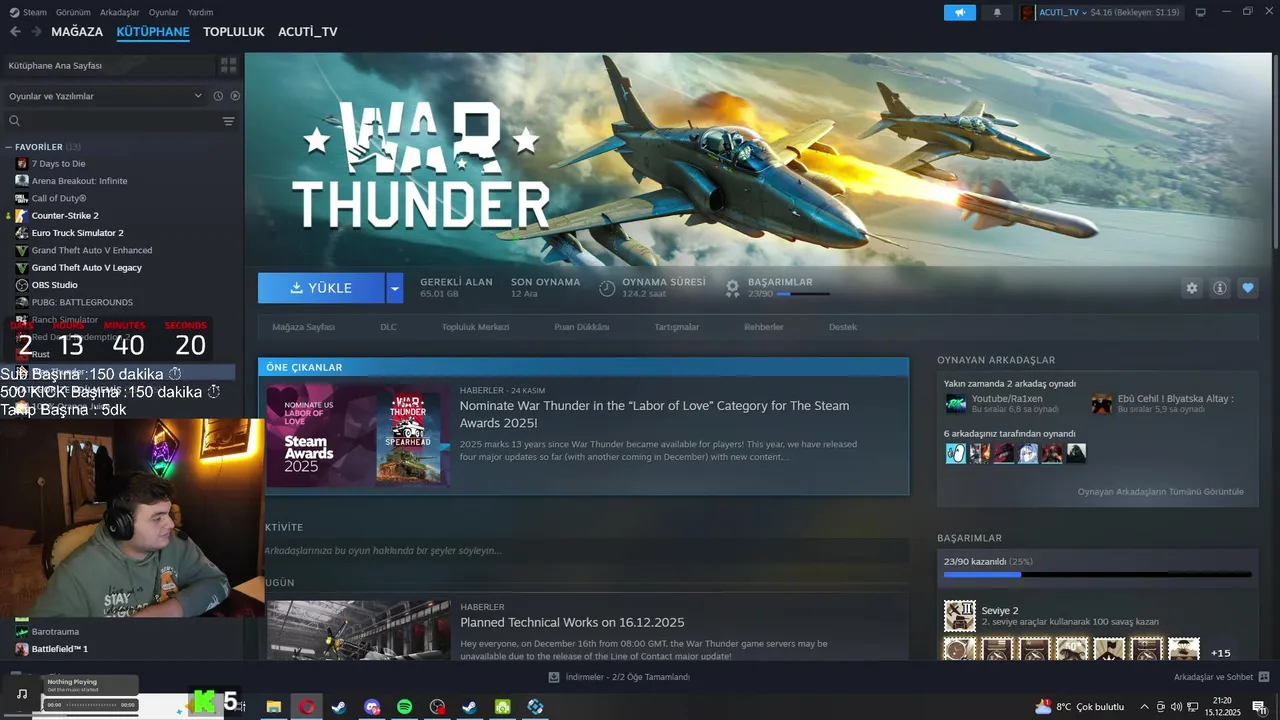Open the Görünüm menu
This screenshot has width=1280, height=720.
click(x=74, y=12)
